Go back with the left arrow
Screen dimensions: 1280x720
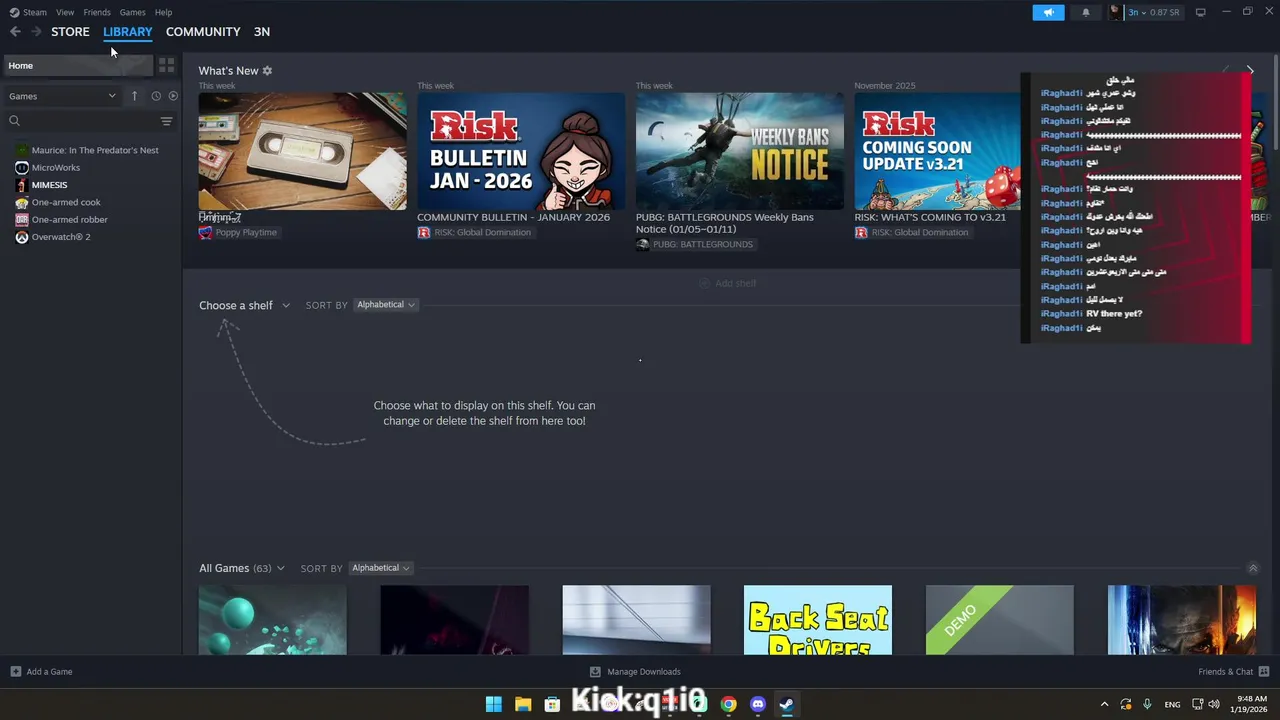click(15, 32)
